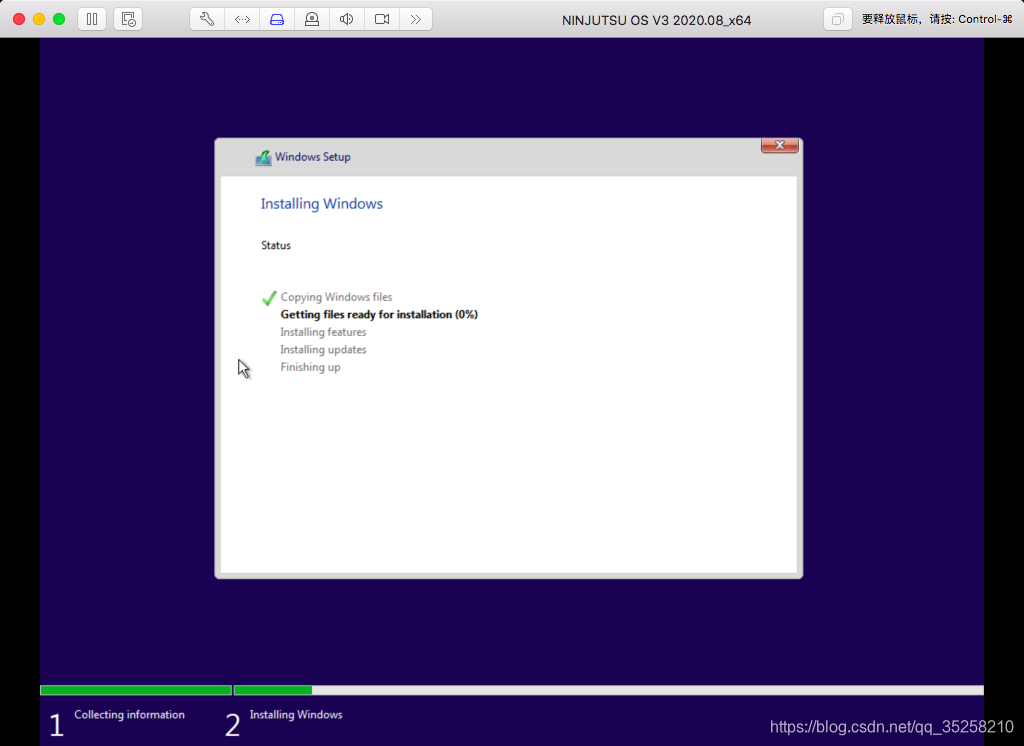Click 'Collecting information' step label
The height and width of the screenshot is (746, 1024).
[x=129, y=714]
